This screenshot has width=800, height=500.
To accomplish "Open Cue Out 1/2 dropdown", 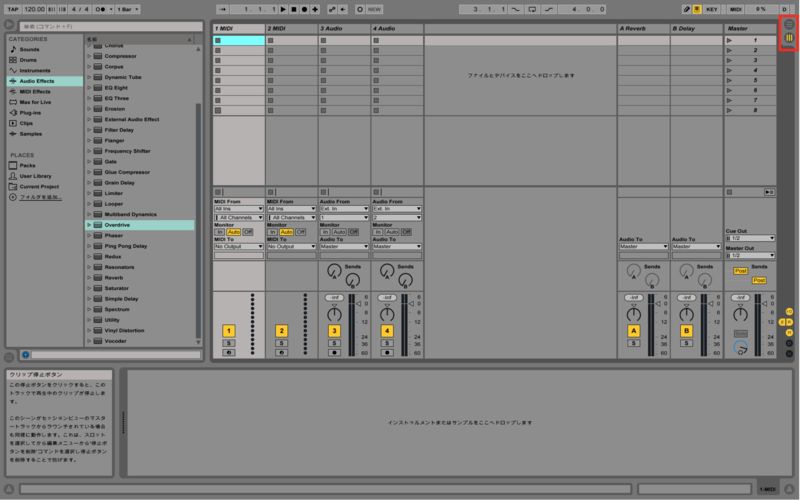I will pos(750,238).
